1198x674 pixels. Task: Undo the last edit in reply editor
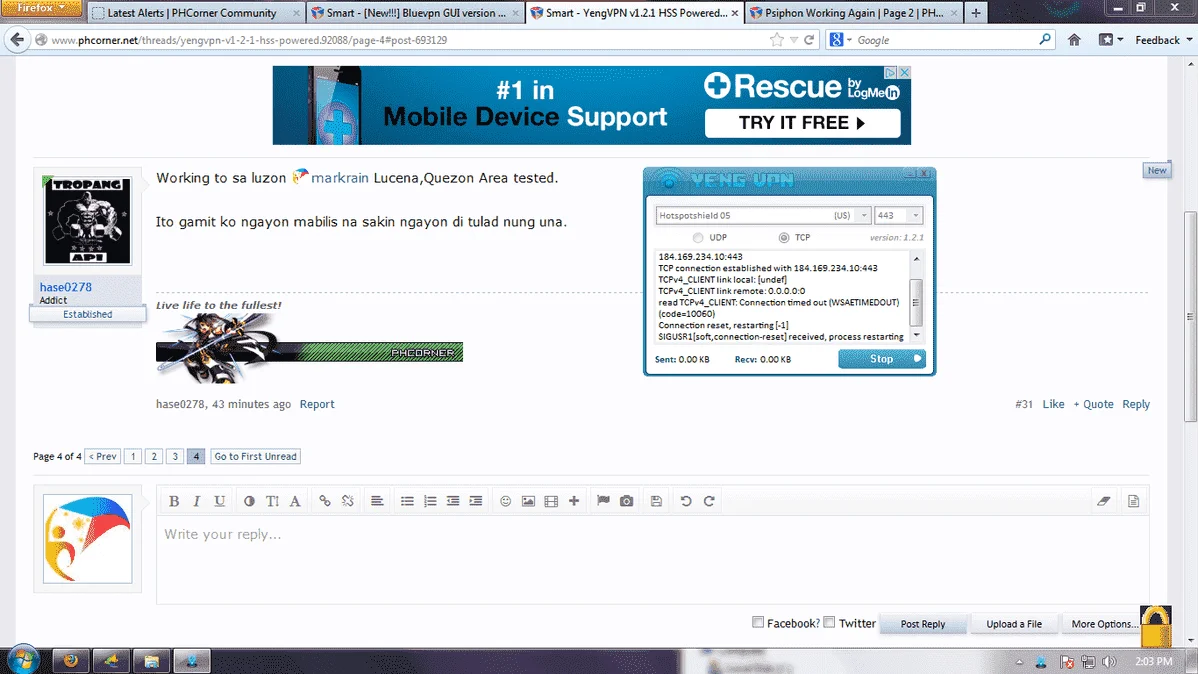(686, 501)
